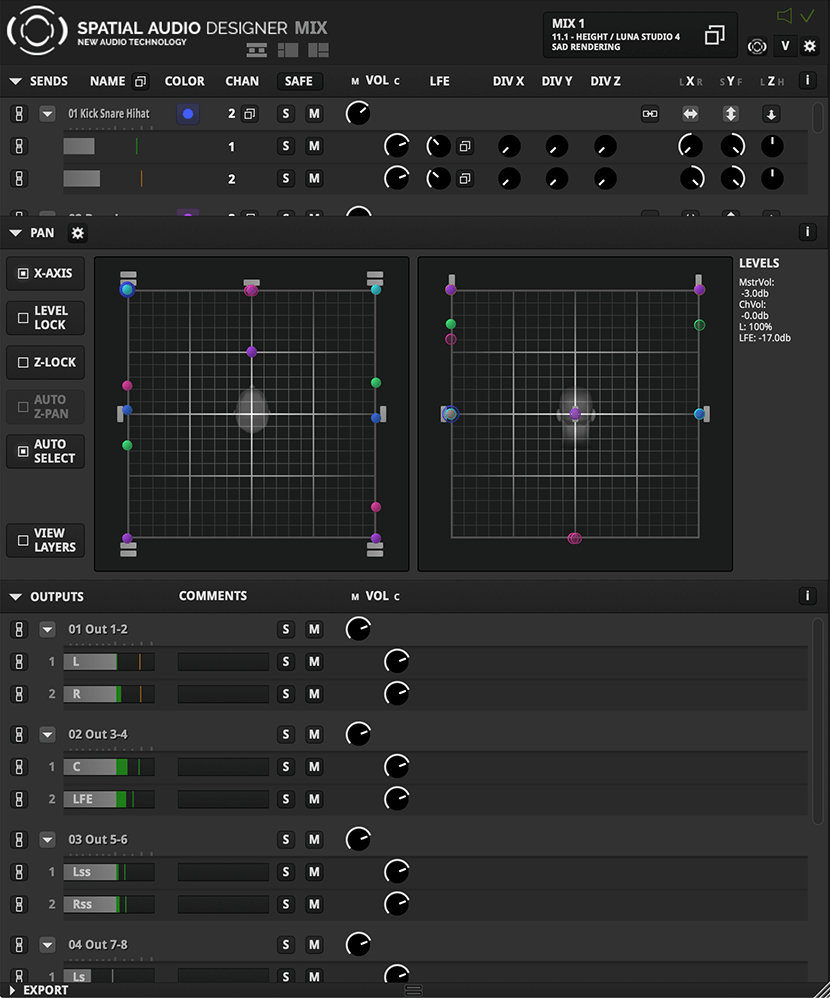
Task: Open the monitoring headphone icon near top right
Action: (759, 45)
